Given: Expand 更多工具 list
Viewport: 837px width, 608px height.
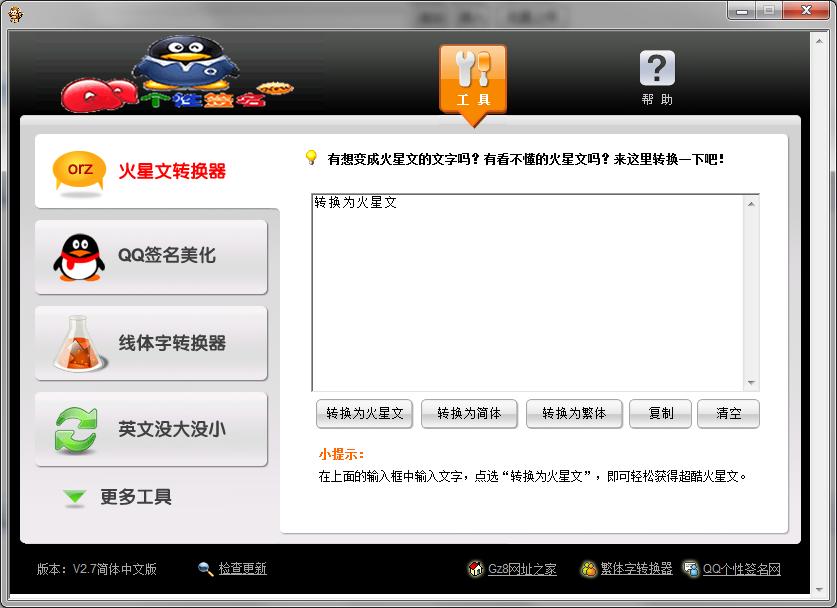Looking at the screenshot, I should pos(136,497).
